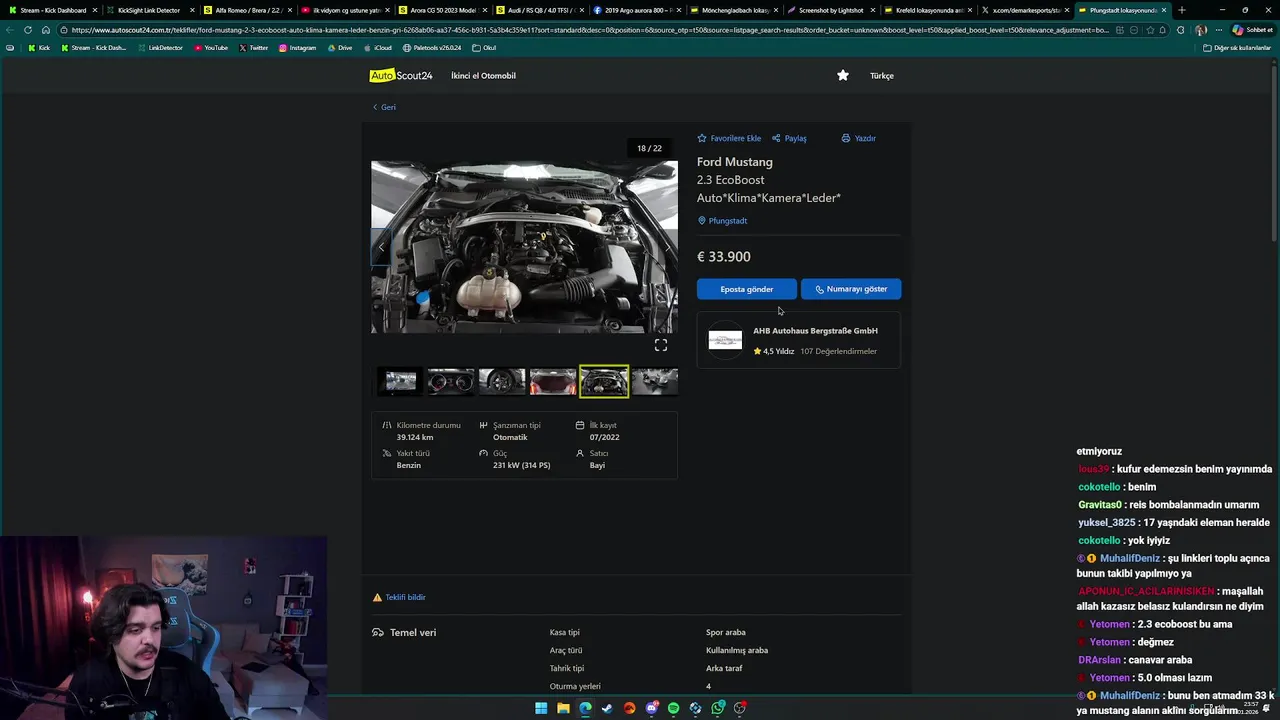This screenshot has height=720, width=1280.
Task: Click the Sohbet et button
Action: tap(1253, 30)
